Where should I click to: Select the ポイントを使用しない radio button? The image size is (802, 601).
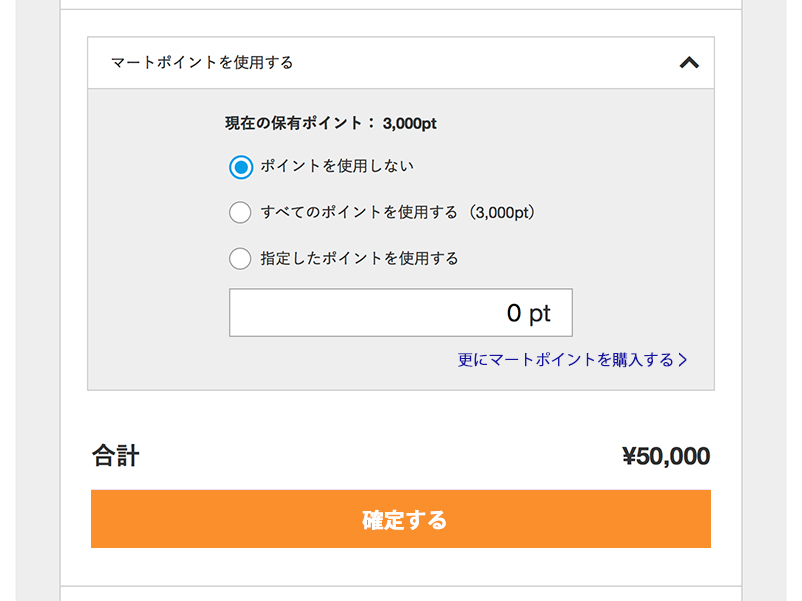(x=240, y=167)
